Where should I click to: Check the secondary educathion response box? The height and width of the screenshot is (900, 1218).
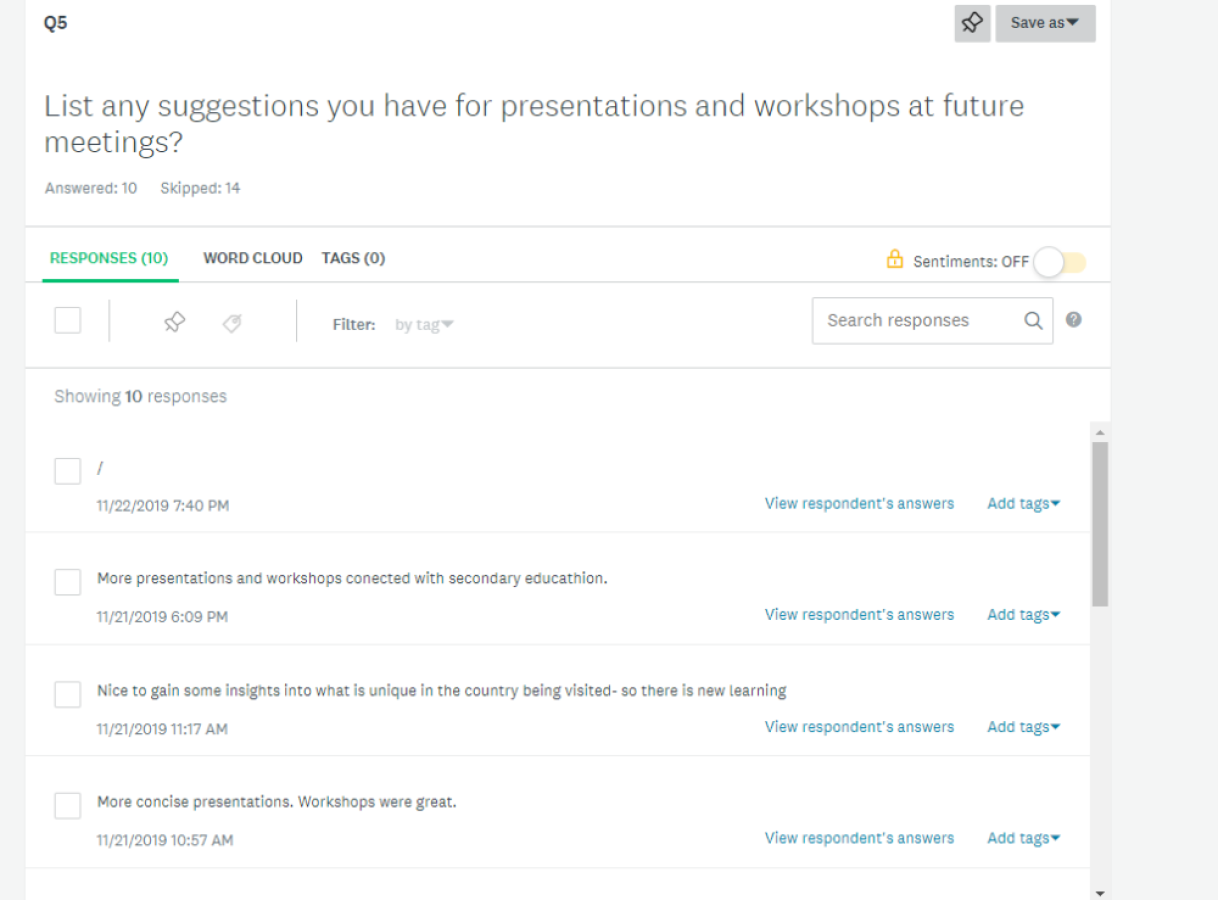click(68, 582)
